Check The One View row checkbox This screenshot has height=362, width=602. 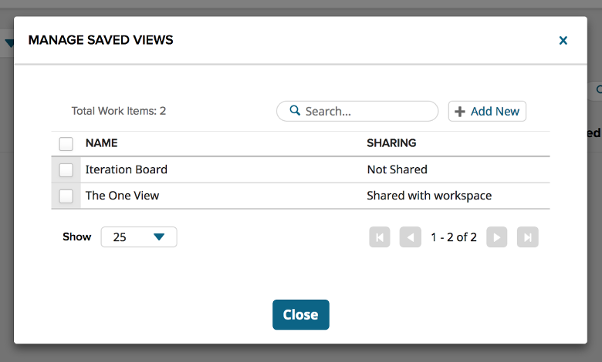coord(66,196)
